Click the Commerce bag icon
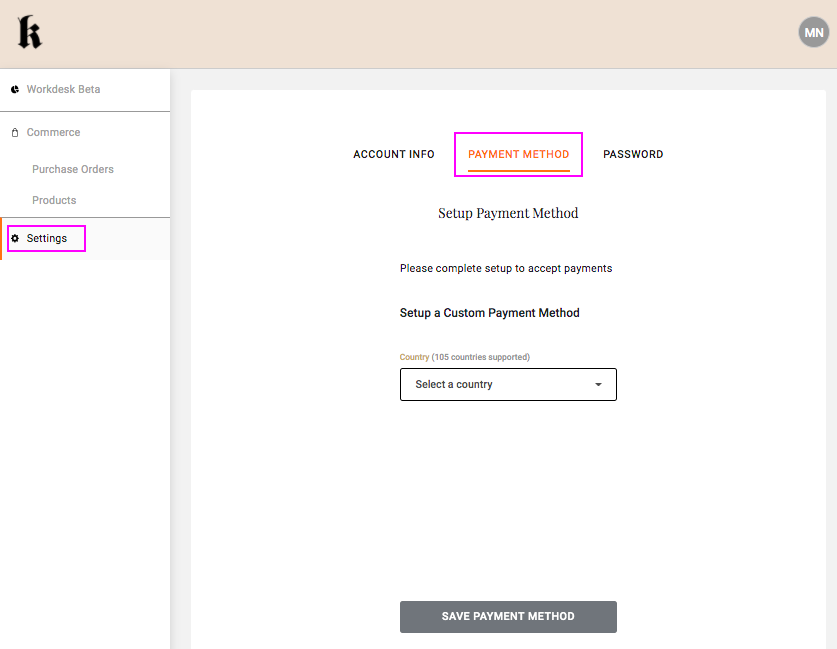The image size is (837, 649). tap(15, 133)
